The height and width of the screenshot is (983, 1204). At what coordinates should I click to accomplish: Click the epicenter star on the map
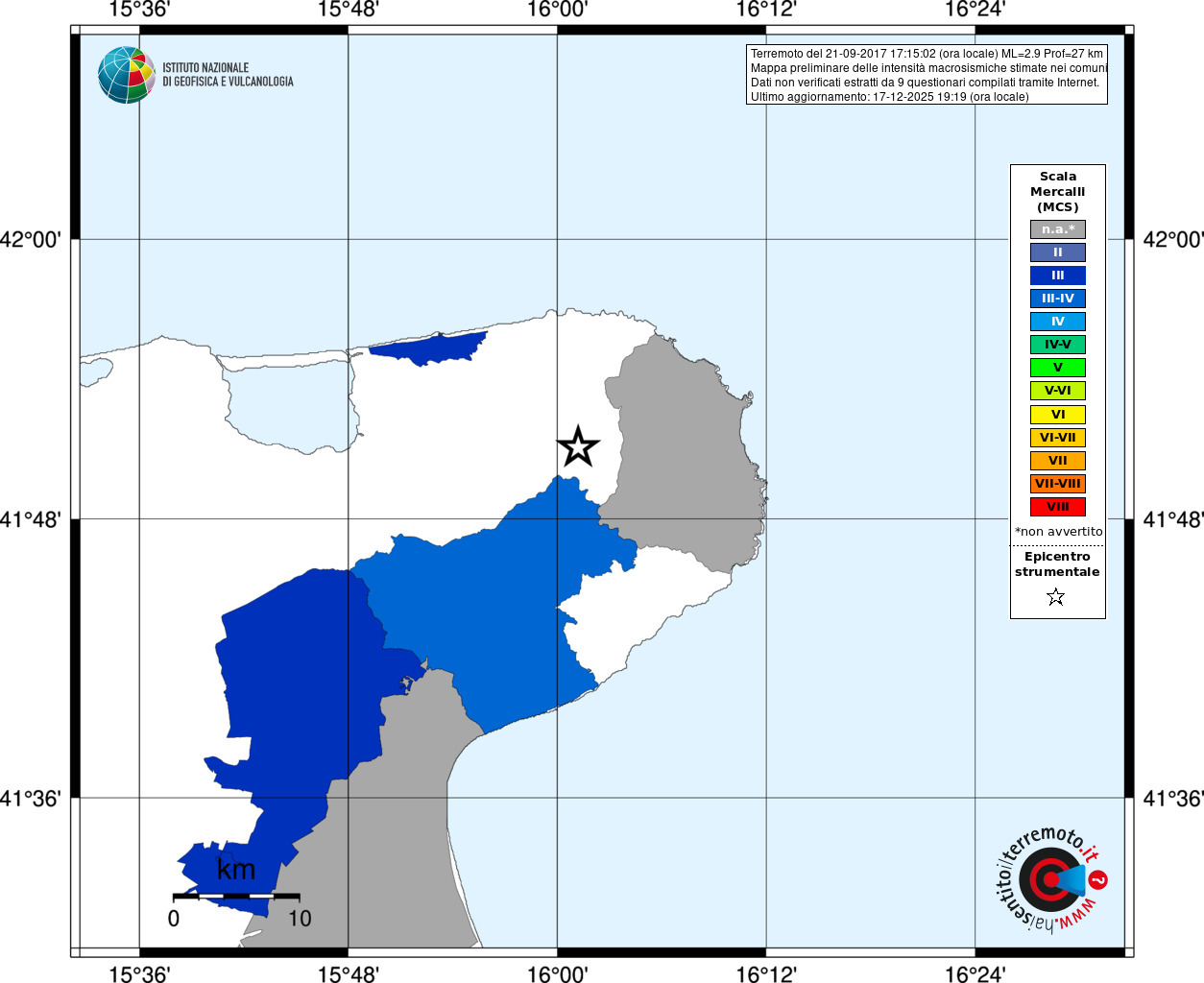coord(578,446)
